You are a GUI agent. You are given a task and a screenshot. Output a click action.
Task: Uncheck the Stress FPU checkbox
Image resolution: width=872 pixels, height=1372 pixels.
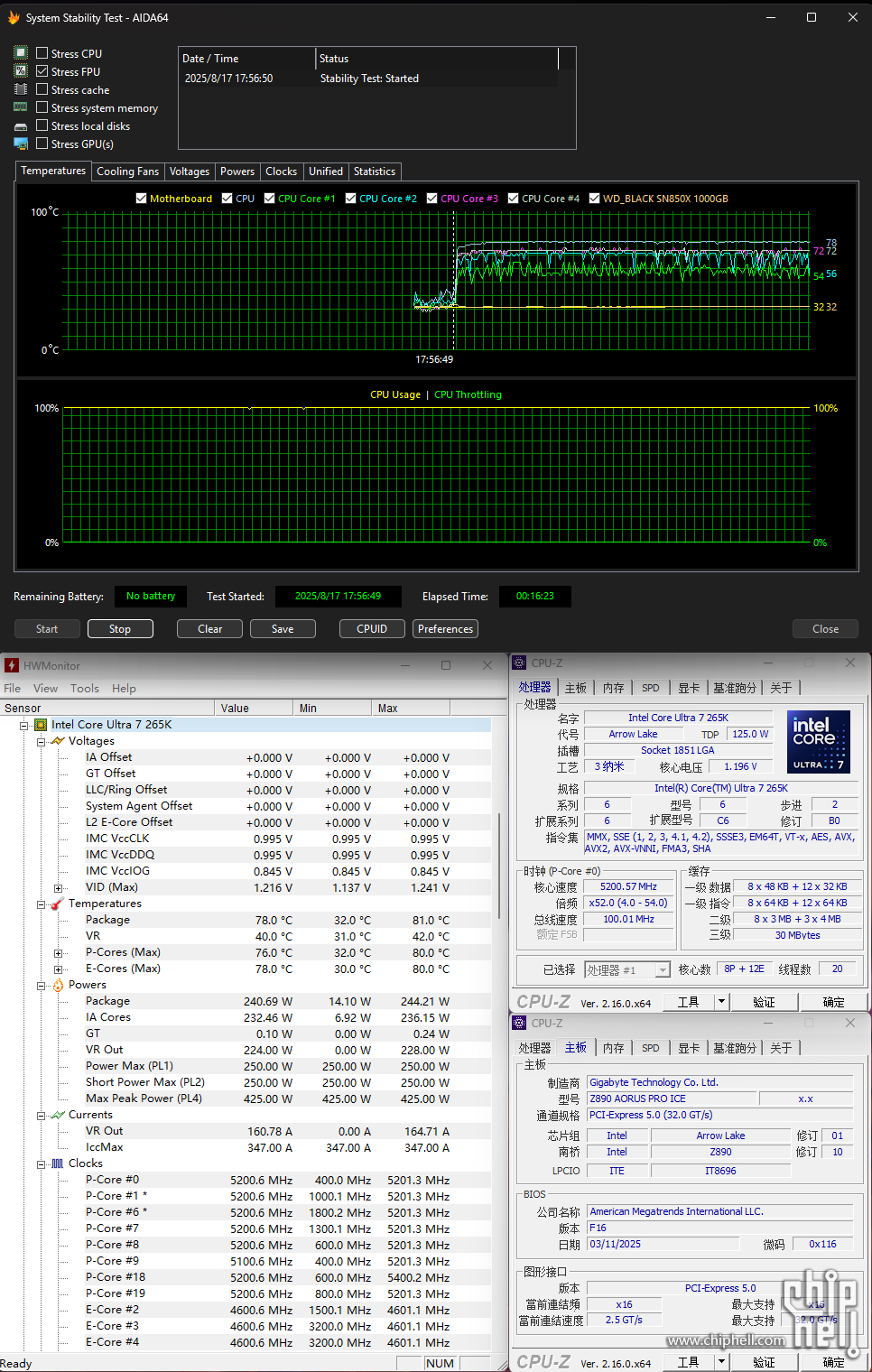pos(42,71)
